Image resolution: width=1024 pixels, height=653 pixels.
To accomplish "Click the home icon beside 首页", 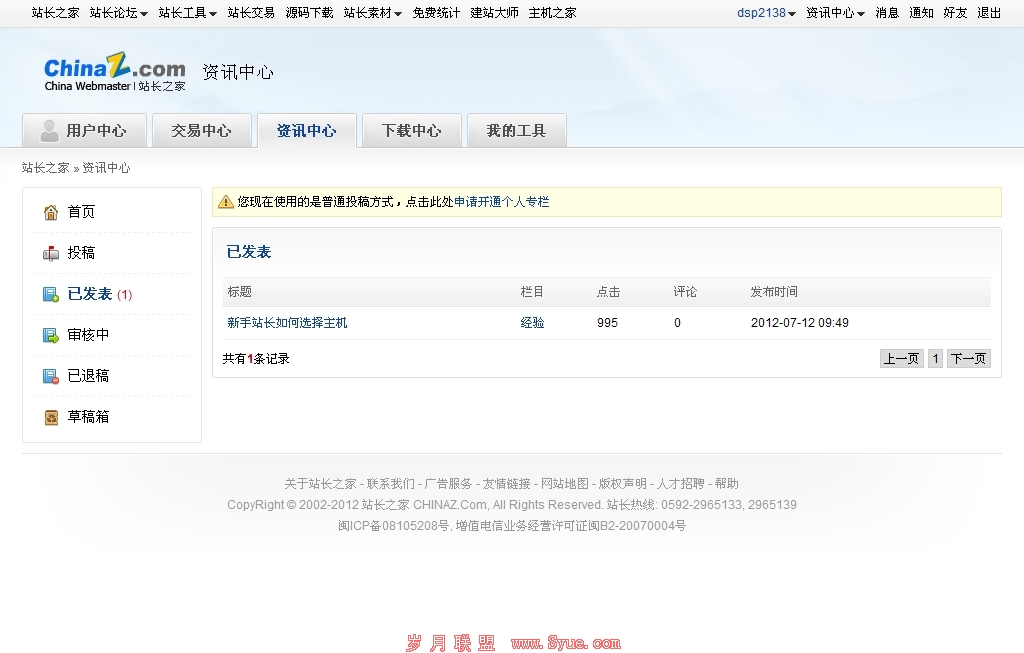I will pyautogui.click(x=51, y=212).
